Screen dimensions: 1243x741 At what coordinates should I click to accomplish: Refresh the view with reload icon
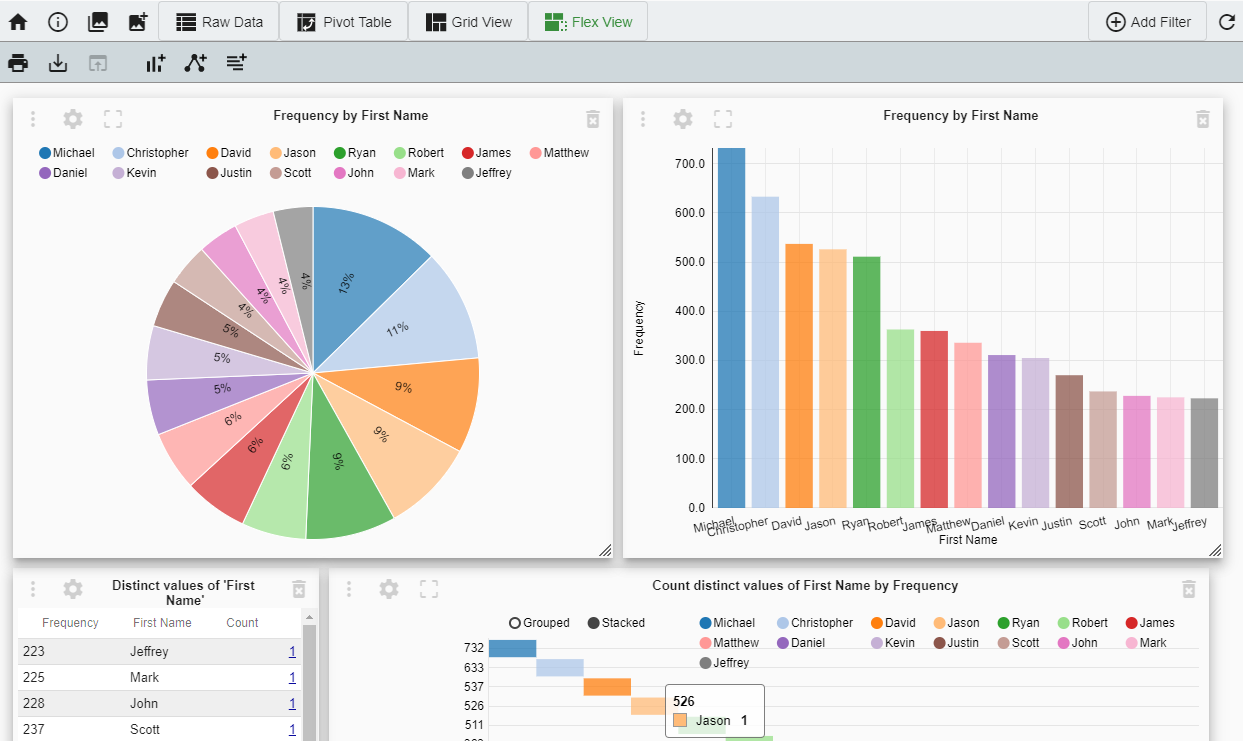[1227, 21]
